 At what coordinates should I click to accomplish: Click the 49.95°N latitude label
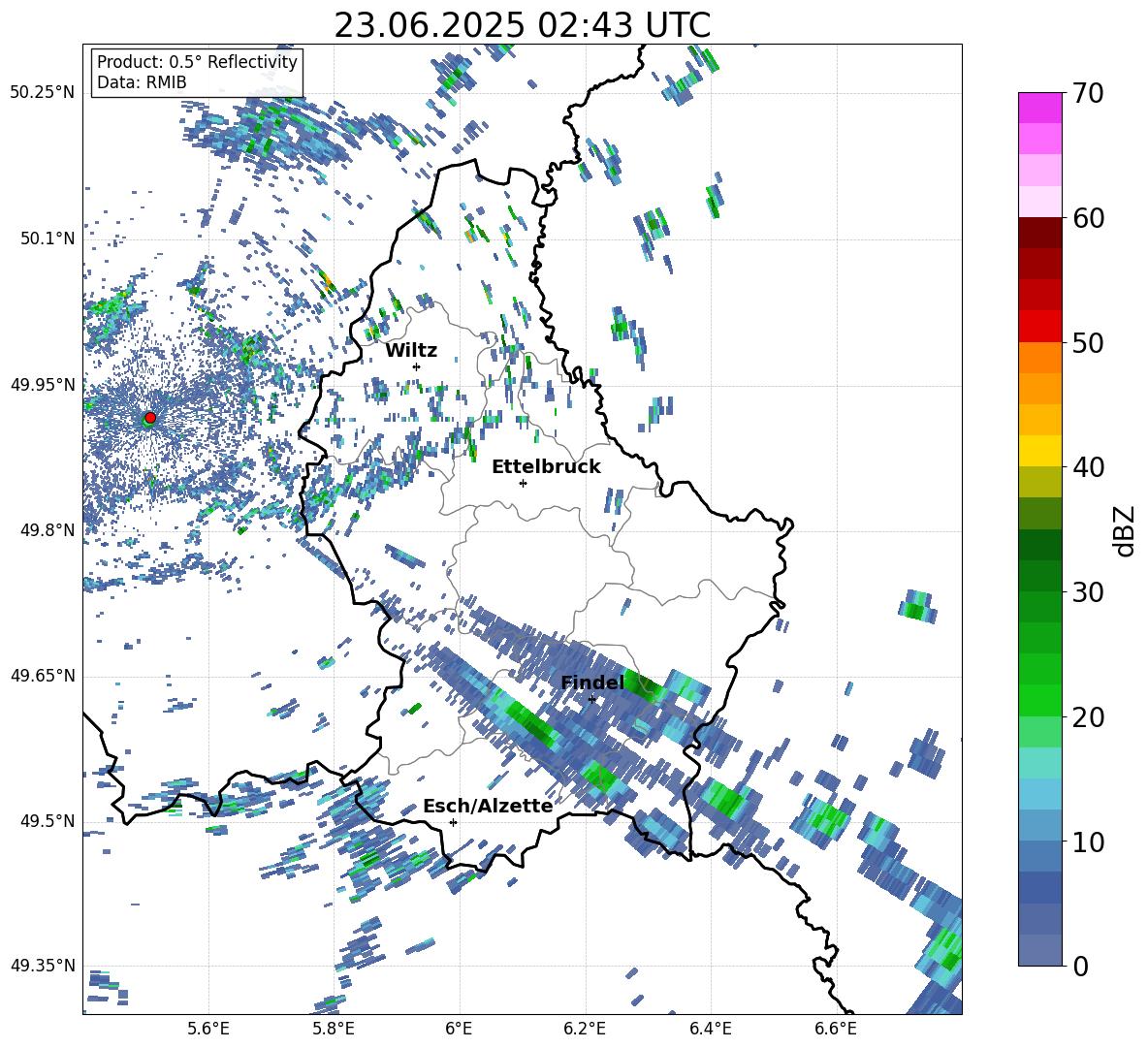coord(42,385)
